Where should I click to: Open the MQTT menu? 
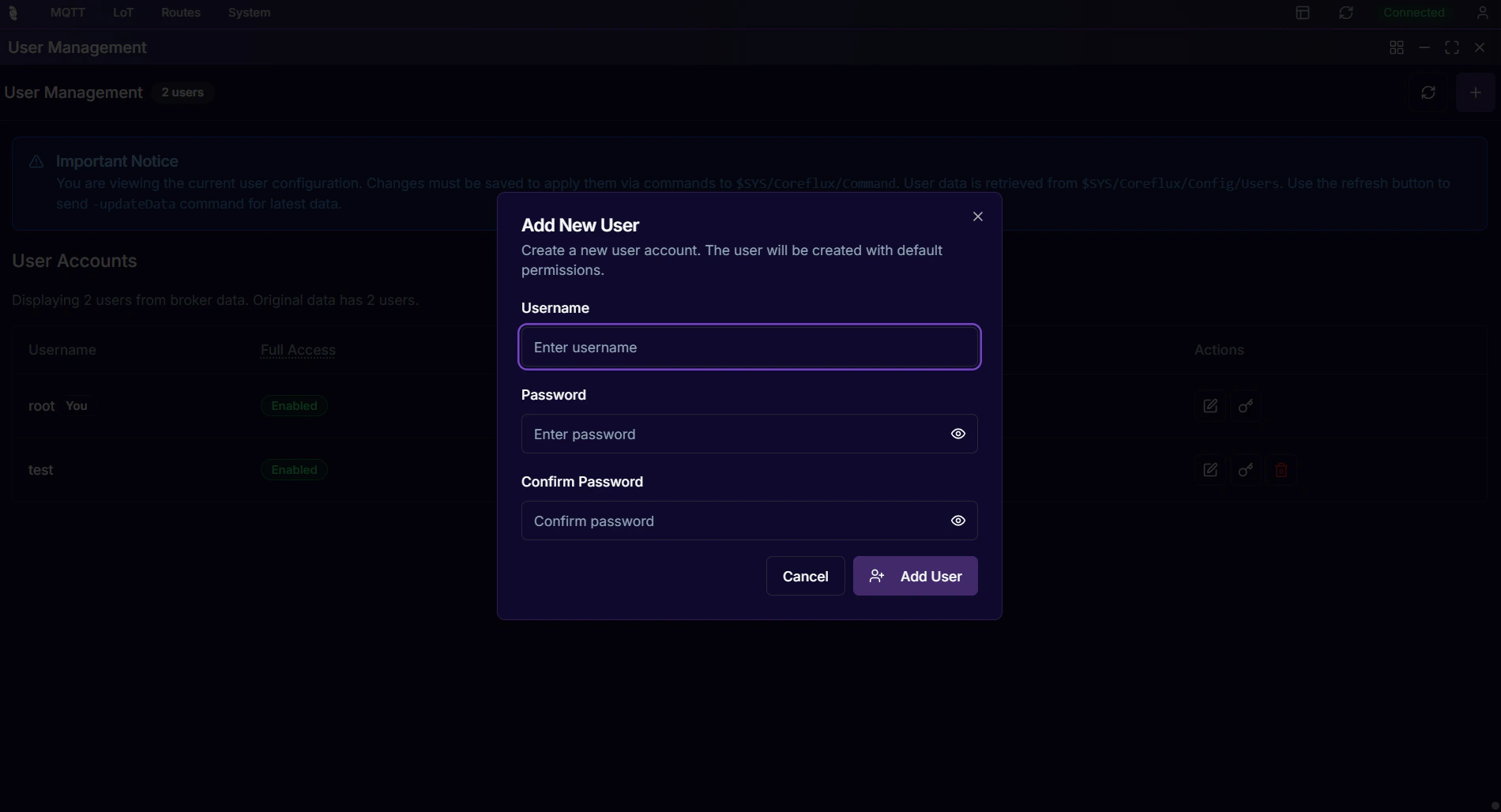[67, 12]
